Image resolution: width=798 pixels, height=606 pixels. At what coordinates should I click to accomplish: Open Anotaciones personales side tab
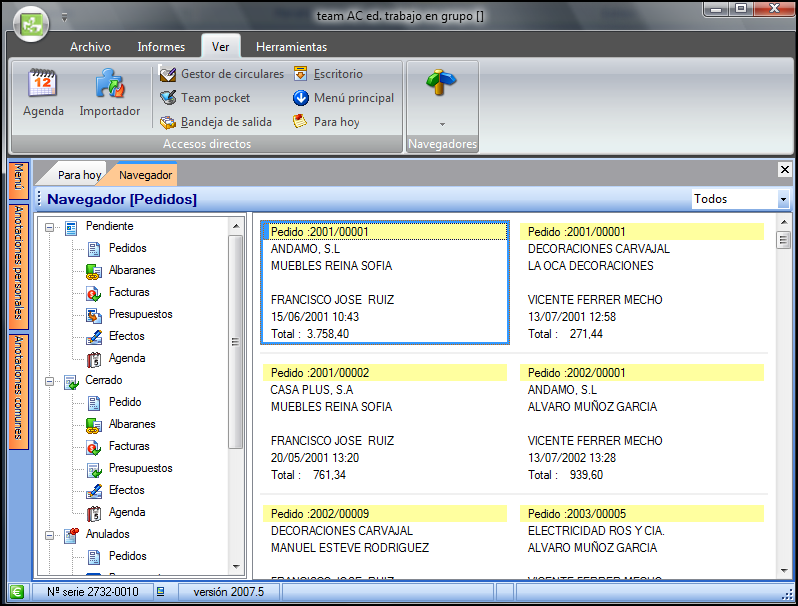tap(19, 267)
